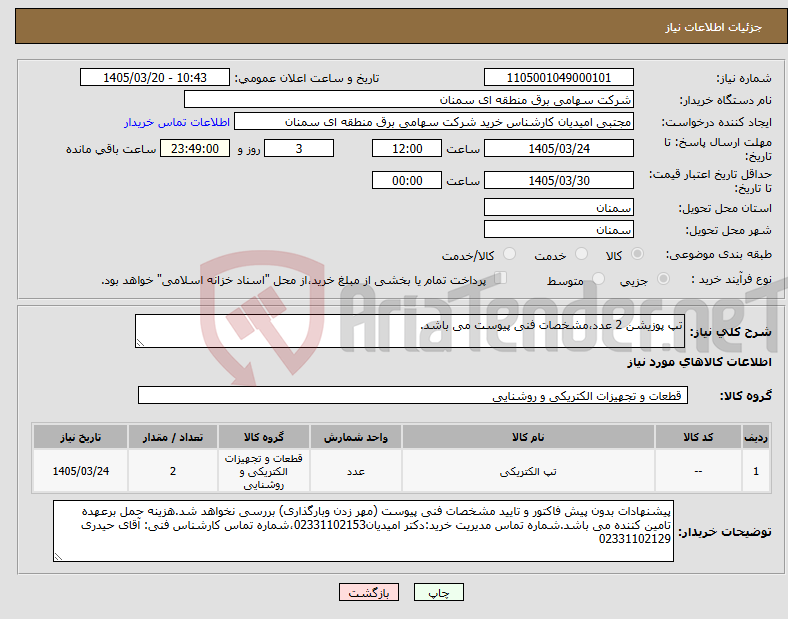The height and width of the screenshot is (619, 788).
Task: Click the کد کالا column header
Action: (698, 437)
